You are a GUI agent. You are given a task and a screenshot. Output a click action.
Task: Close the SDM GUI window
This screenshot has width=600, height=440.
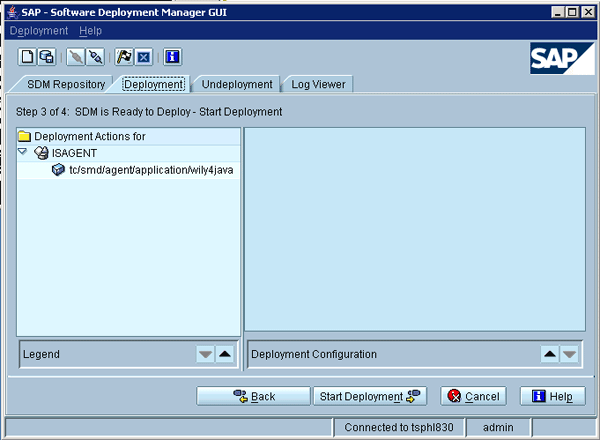(588, 12)
